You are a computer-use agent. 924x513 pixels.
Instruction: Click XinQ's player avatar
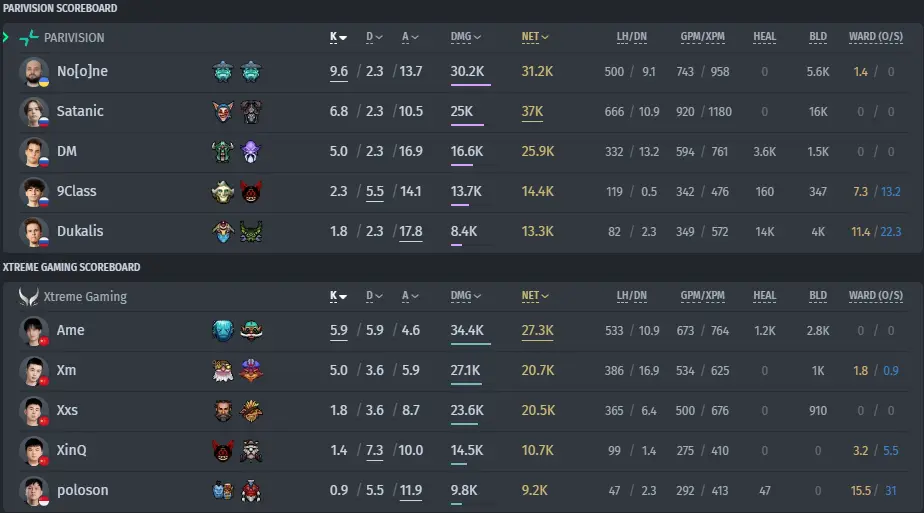tap(34, 451)
